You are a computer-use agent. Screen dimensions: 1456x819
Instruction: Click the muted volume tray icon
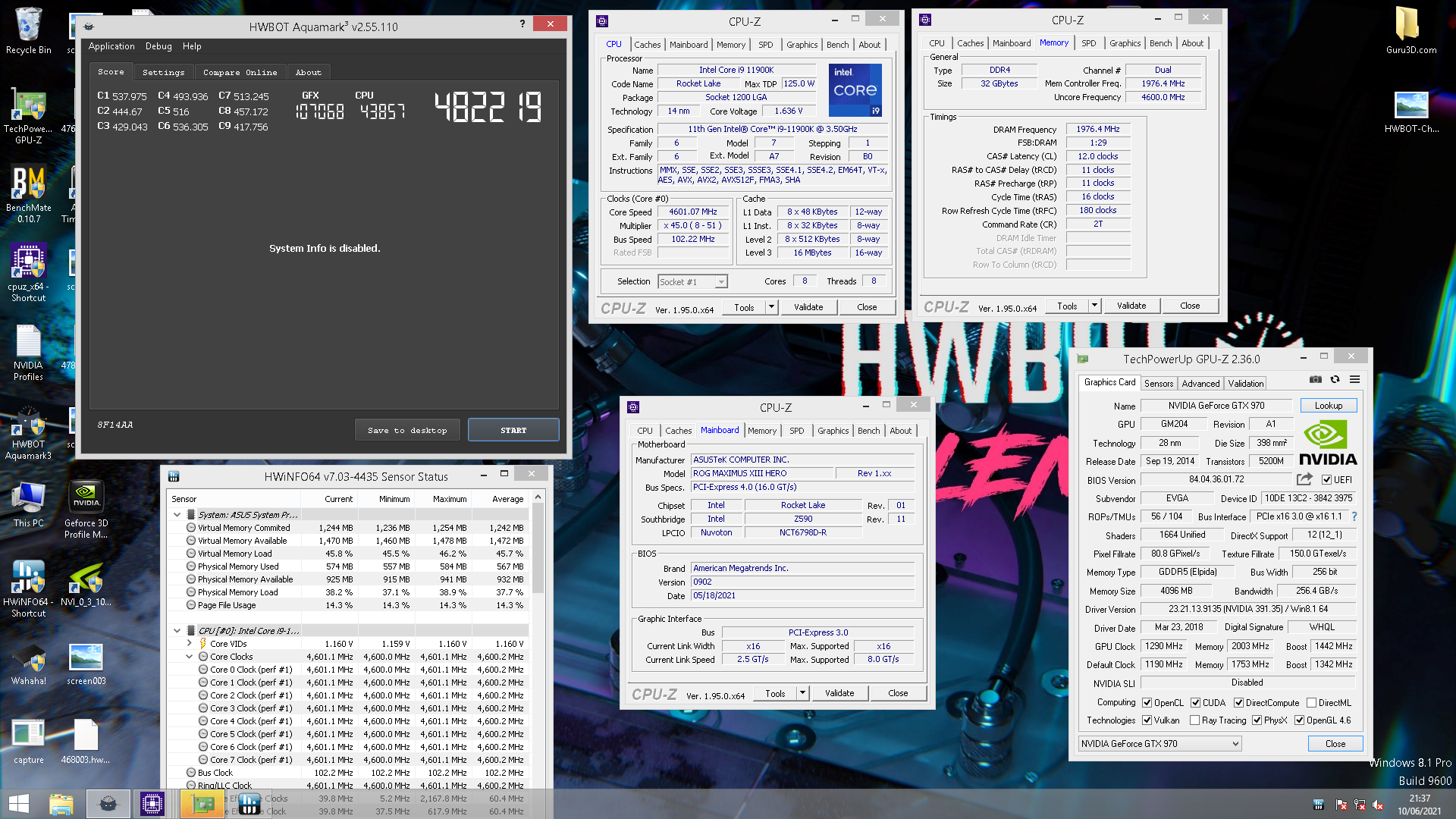(1378, 805)
